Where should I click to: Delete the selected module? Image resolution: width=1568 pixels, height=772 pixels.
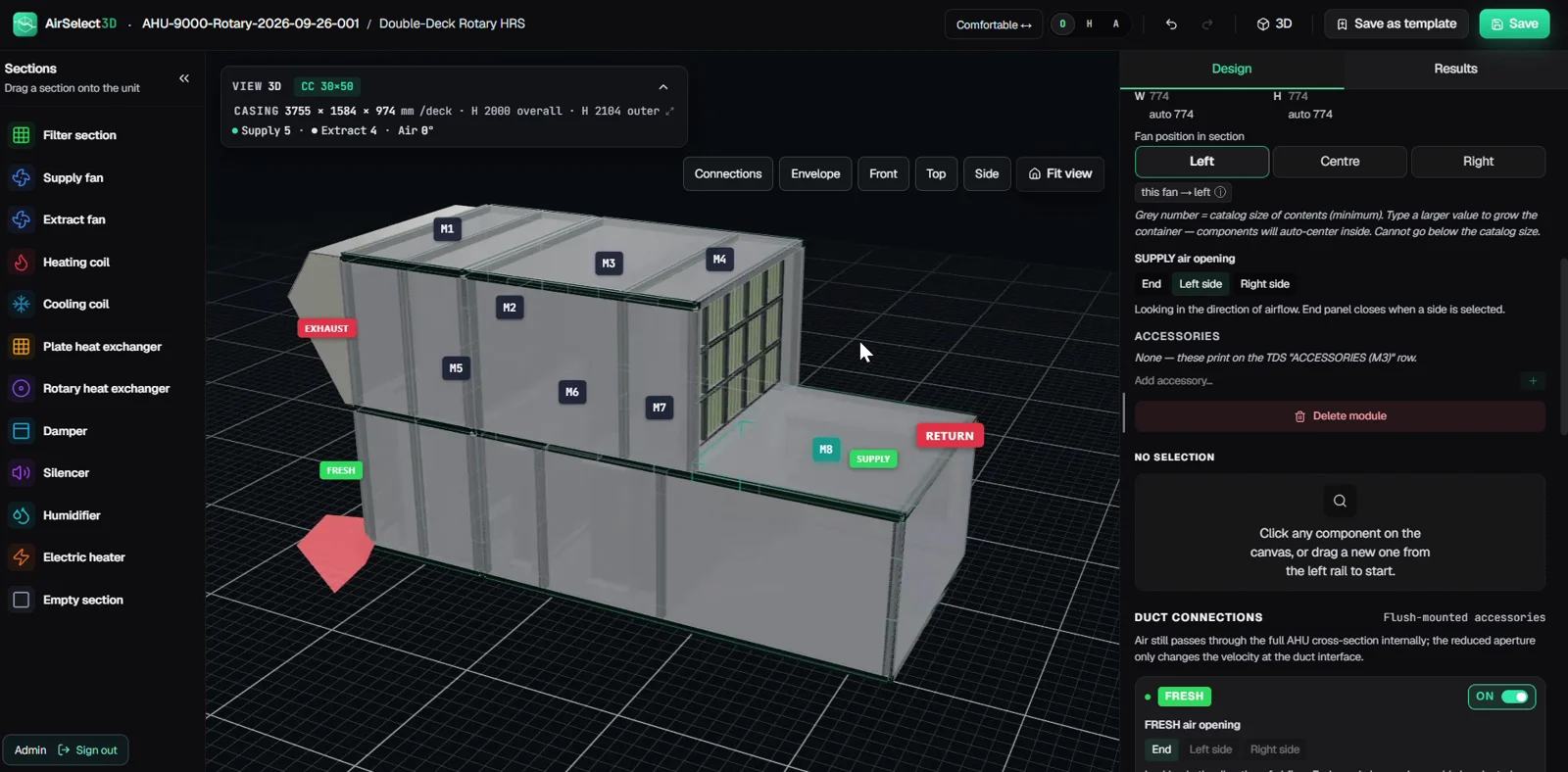[1340, 416]
